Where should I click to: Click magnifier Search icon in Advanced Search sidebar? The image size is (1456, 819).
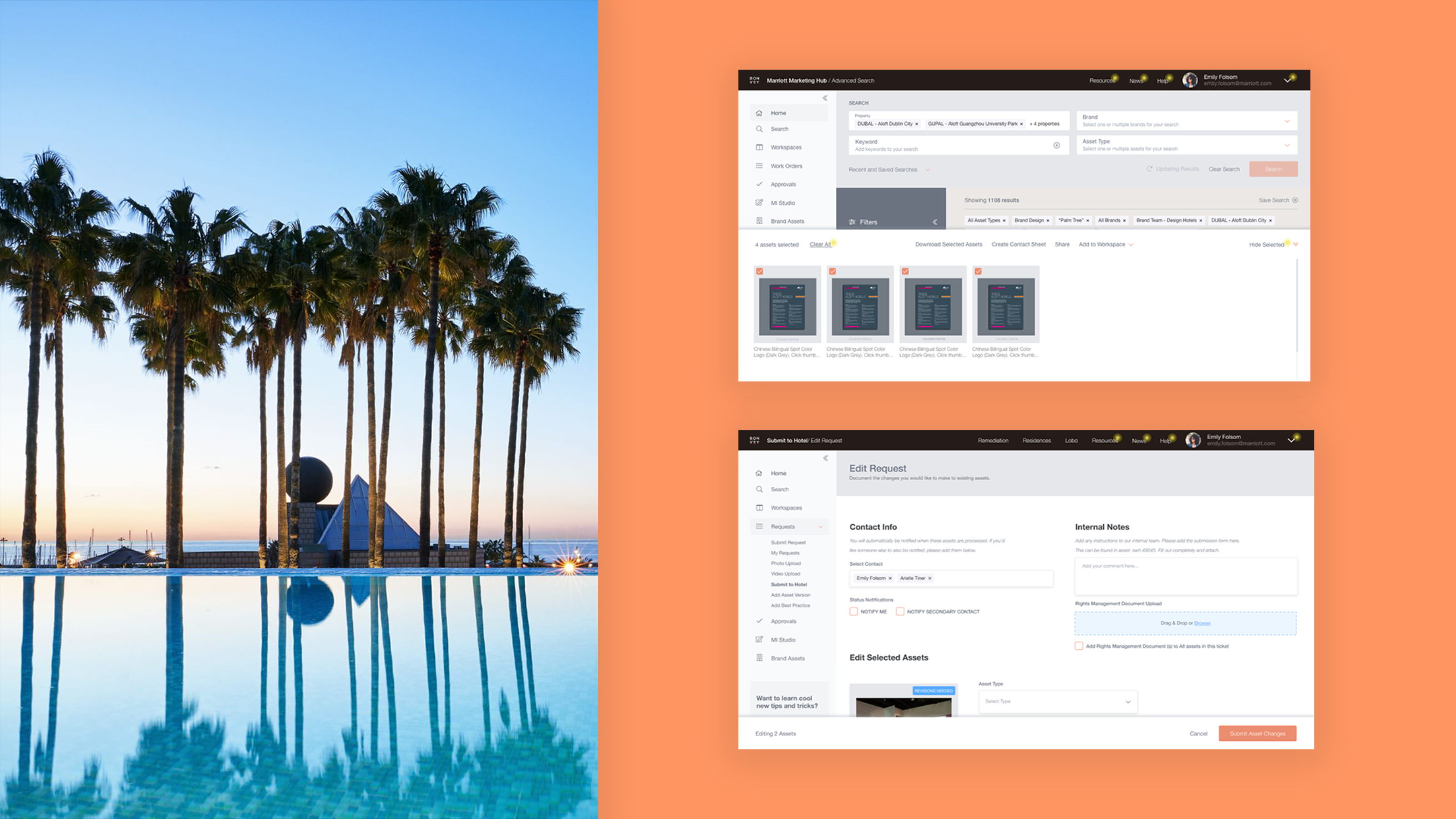759,129
